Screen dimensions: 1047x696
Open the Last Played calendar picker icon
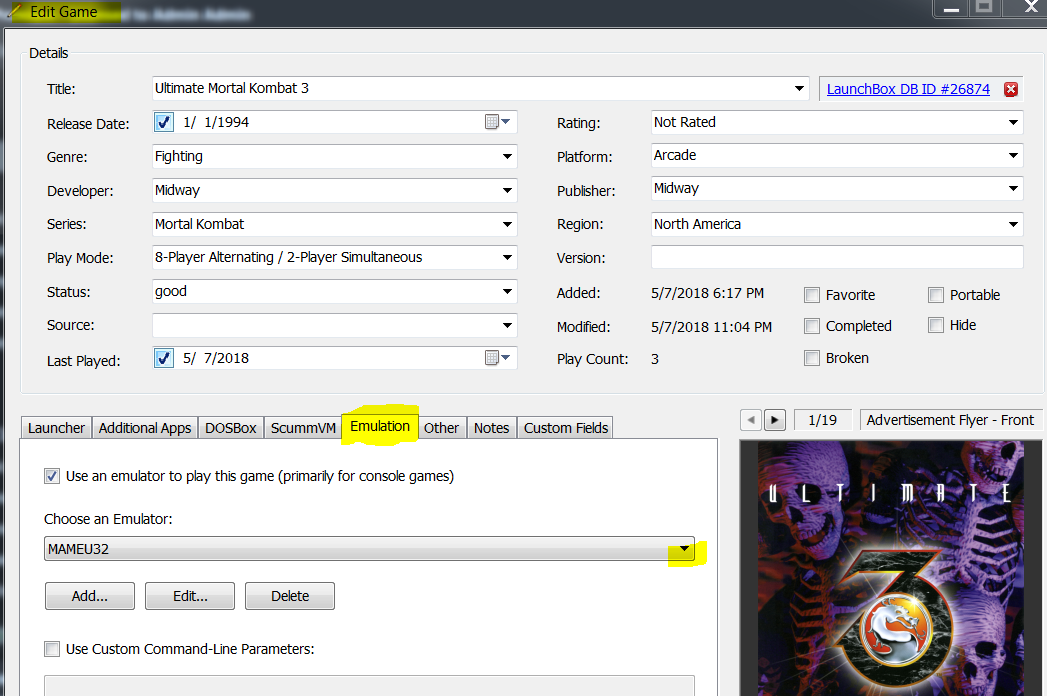pos(497,358)
